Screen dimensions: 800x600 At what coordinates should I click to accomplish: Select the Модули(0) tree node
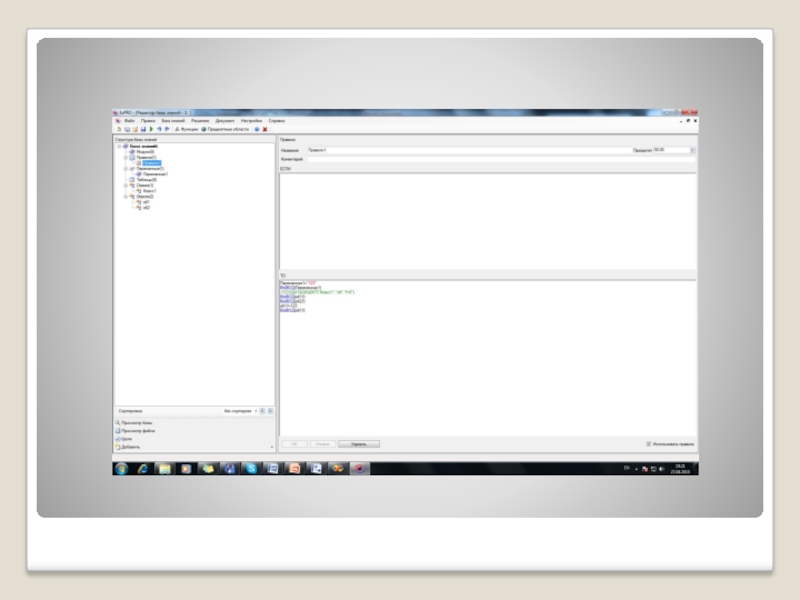click(145, 152)
